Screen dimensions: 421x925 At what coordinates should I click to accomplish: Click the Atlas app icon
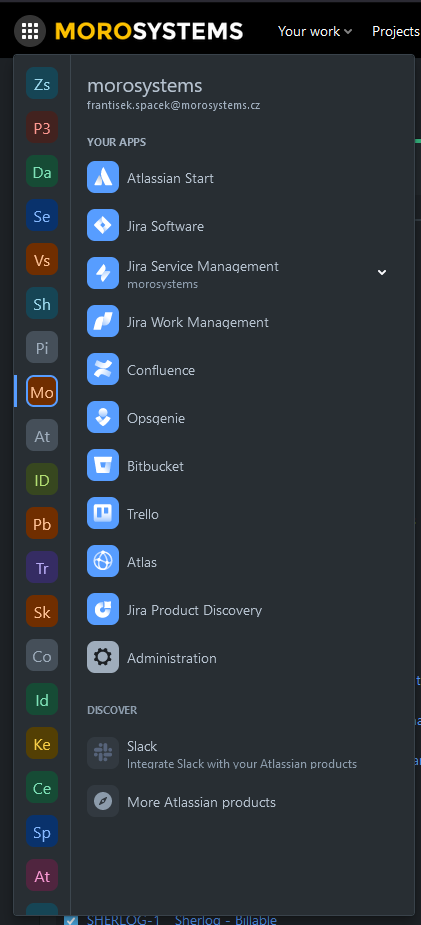click(x=103, y=562)
